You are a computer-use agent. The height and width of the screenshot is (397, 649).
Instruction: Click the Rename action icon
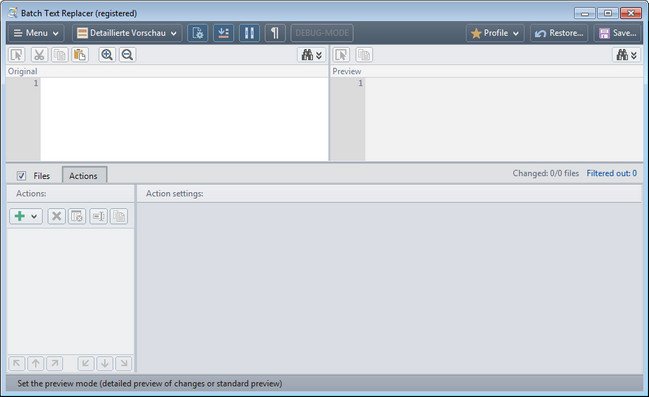(99, 216)
